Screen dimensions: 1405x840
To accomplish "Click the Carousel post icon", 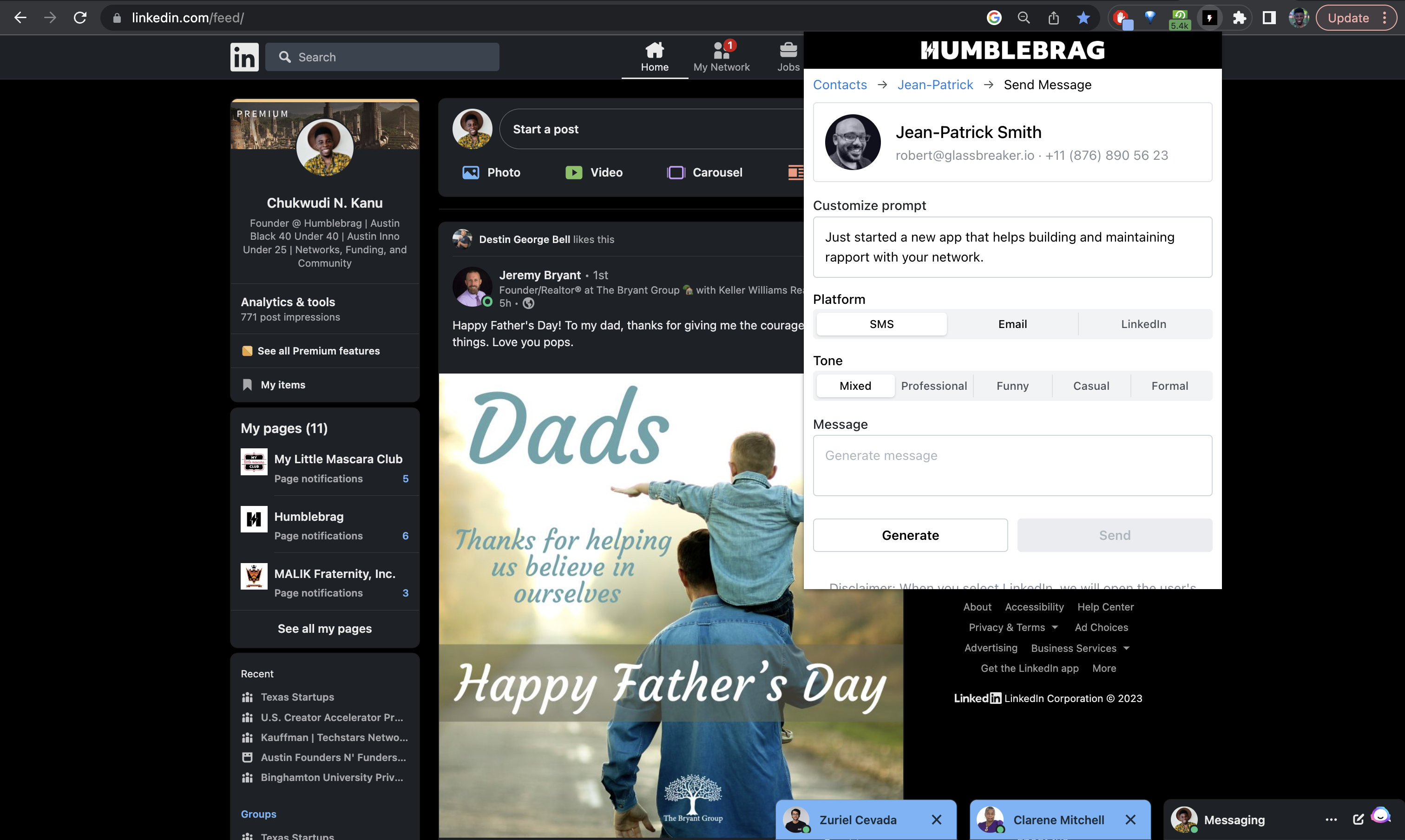I will [x=676, y=173].
